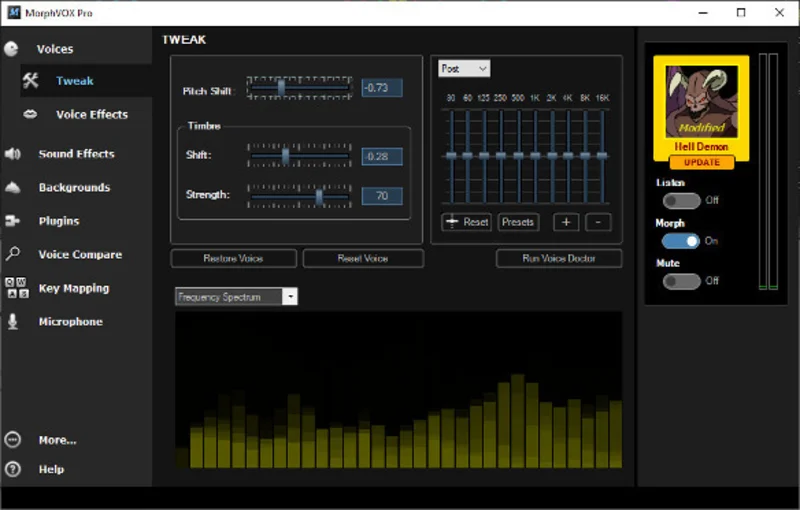Open the Voices section
The width and height of the screenshot is (800, 510).
54,49
